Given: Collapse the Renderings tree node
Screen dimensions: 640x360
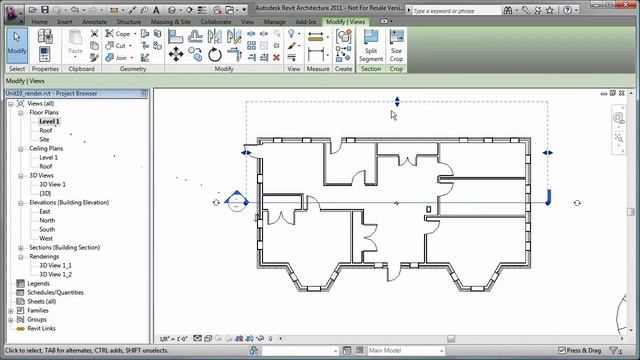Looking at the screenshot, I should tap(20, 257).
